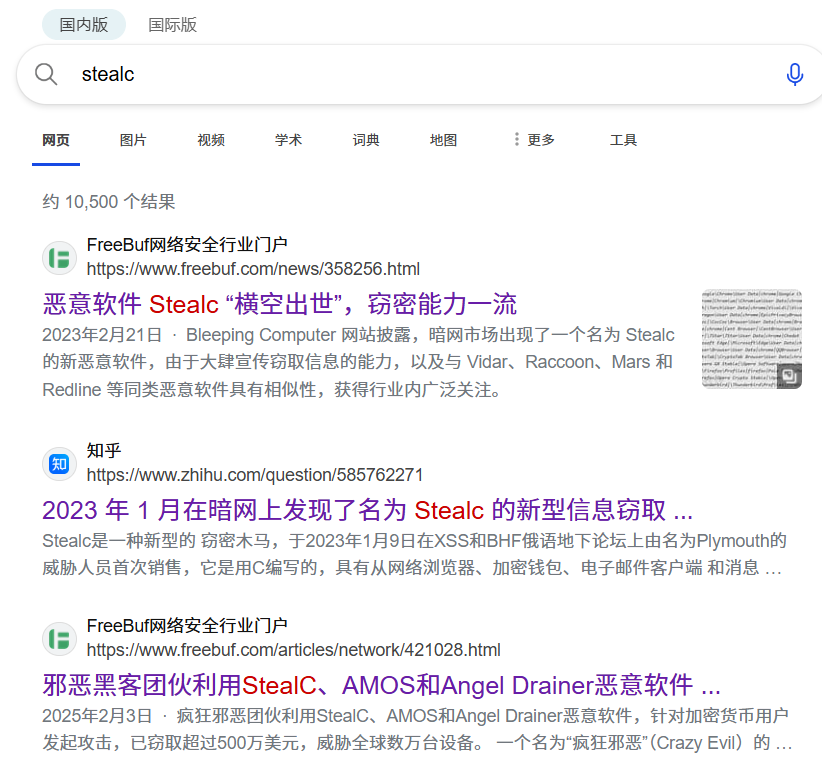Click the FreeBuf favicon of articles/network/421028 result

pos(59,639)
